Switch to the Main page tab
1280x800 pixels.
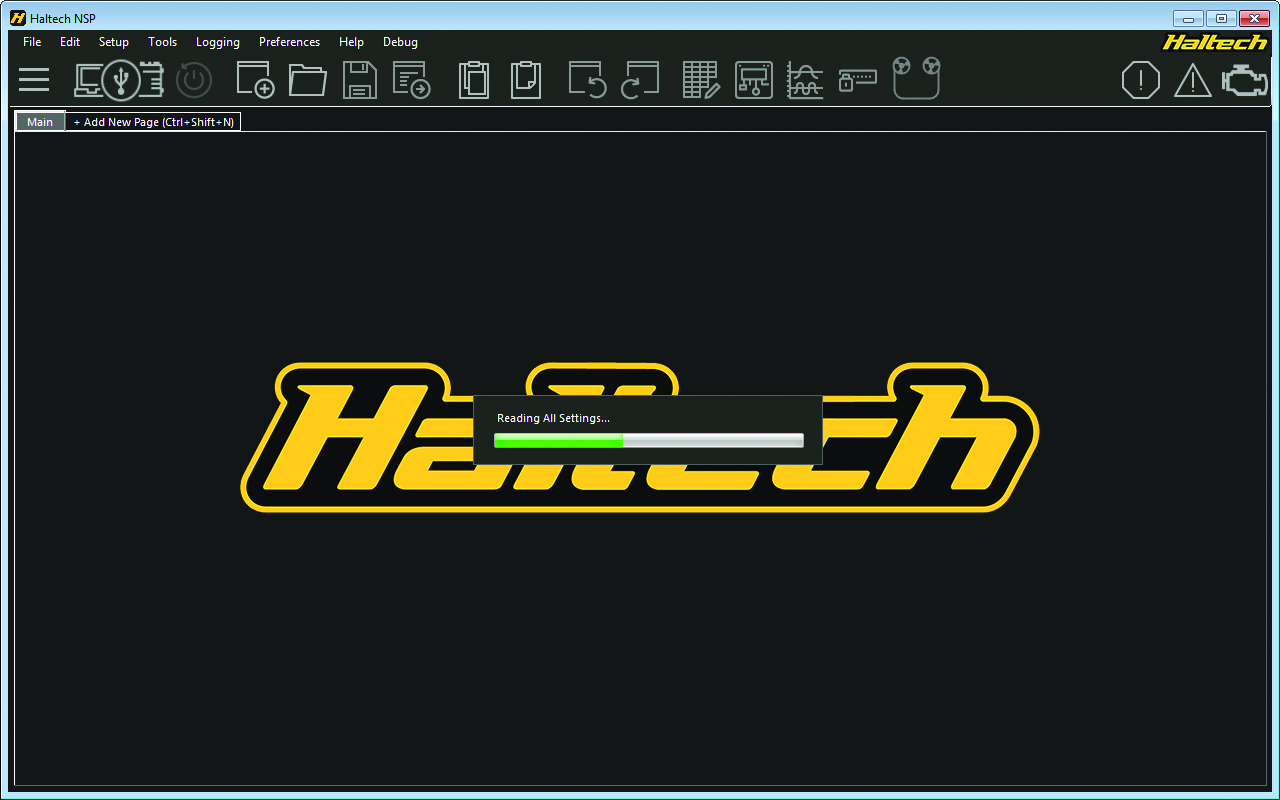40,122
